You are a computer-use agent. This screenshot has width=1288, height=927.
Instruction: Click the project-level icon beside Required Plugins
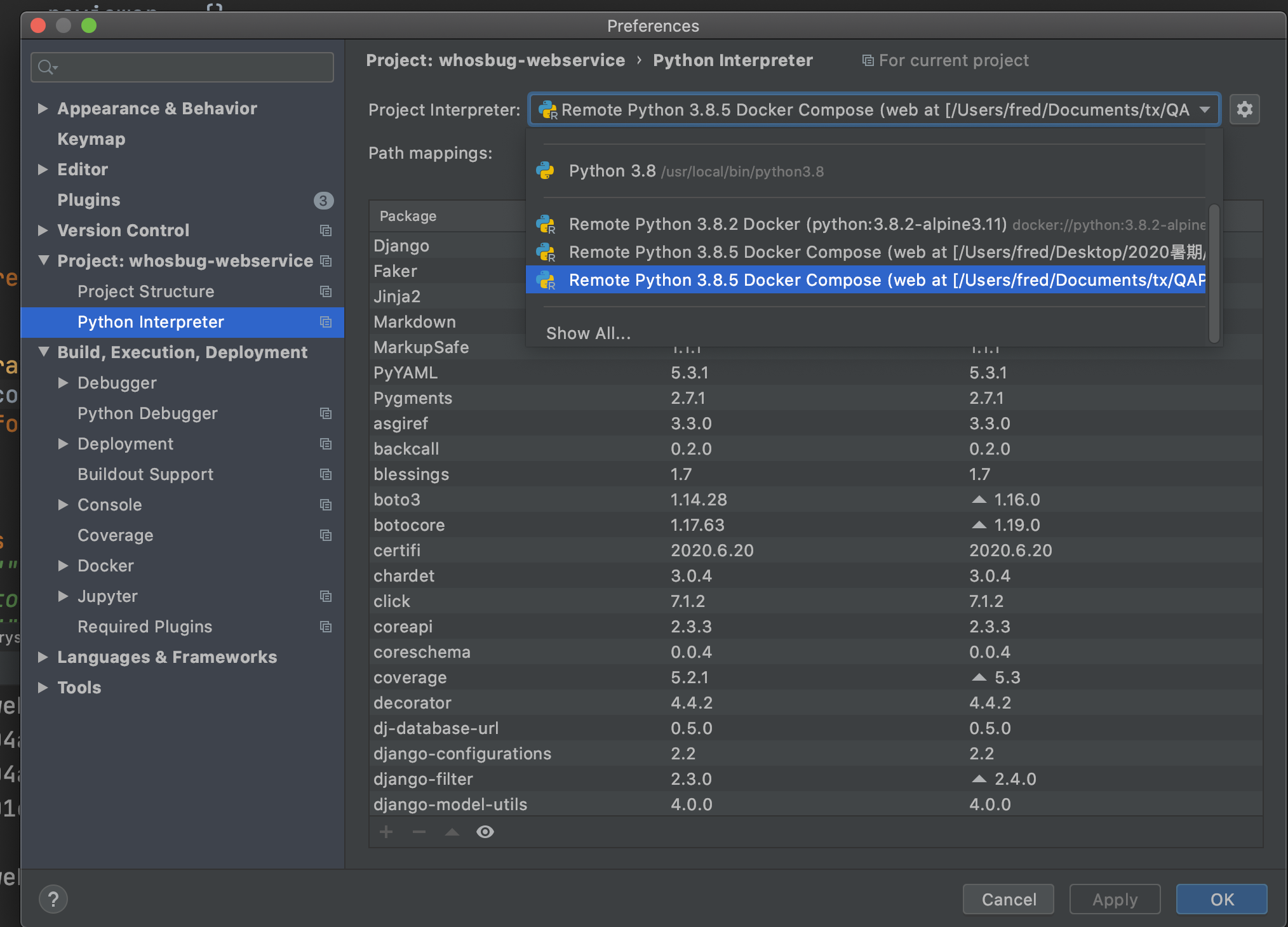326,627
